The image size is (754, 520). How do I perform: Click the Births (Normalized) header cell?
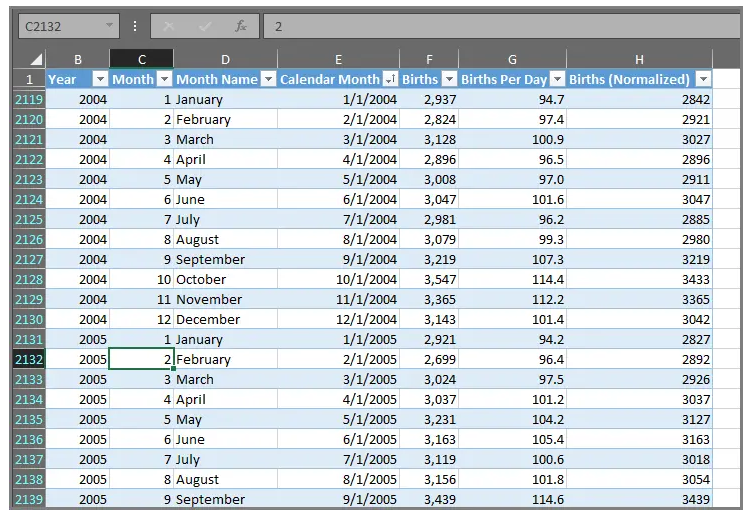click(x=640, y=79)
